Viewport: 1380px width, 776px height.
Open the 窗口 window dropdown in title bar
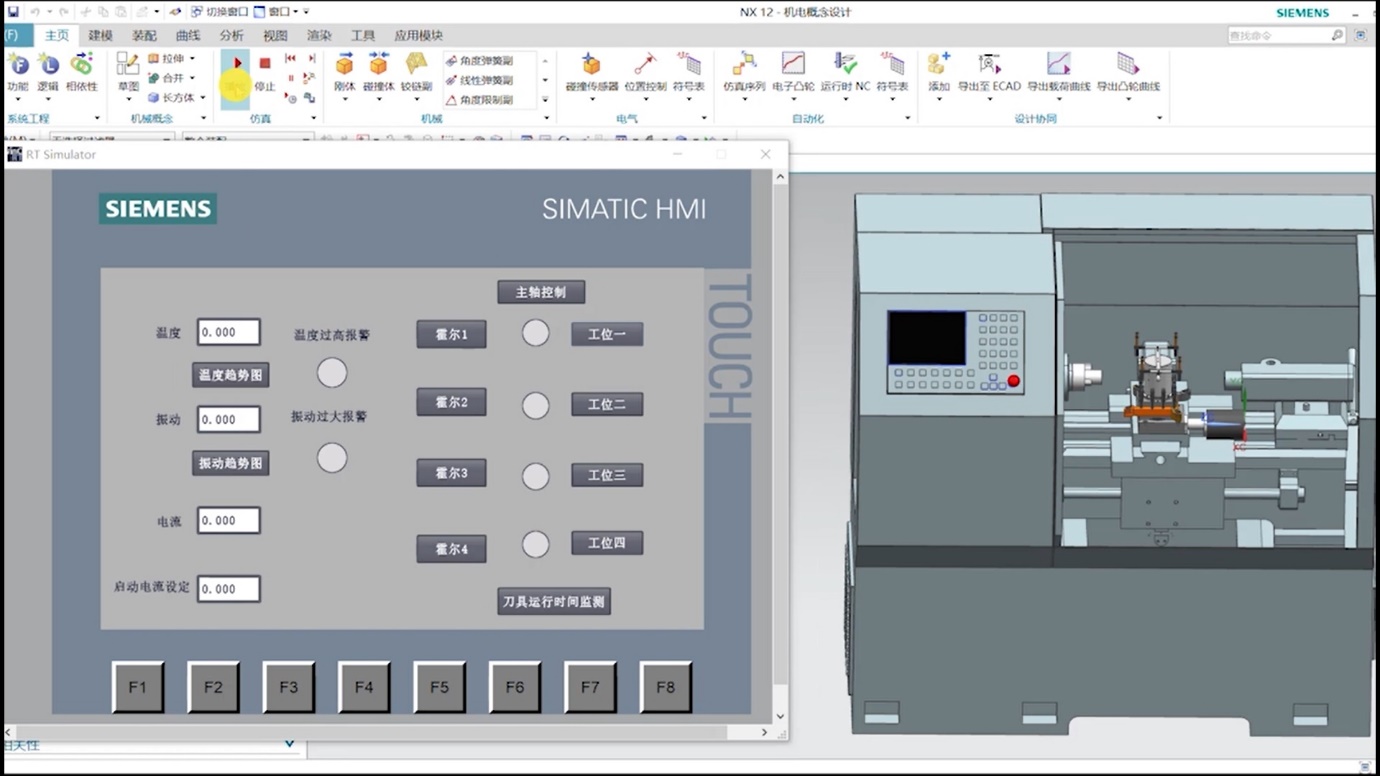(293, 12)
